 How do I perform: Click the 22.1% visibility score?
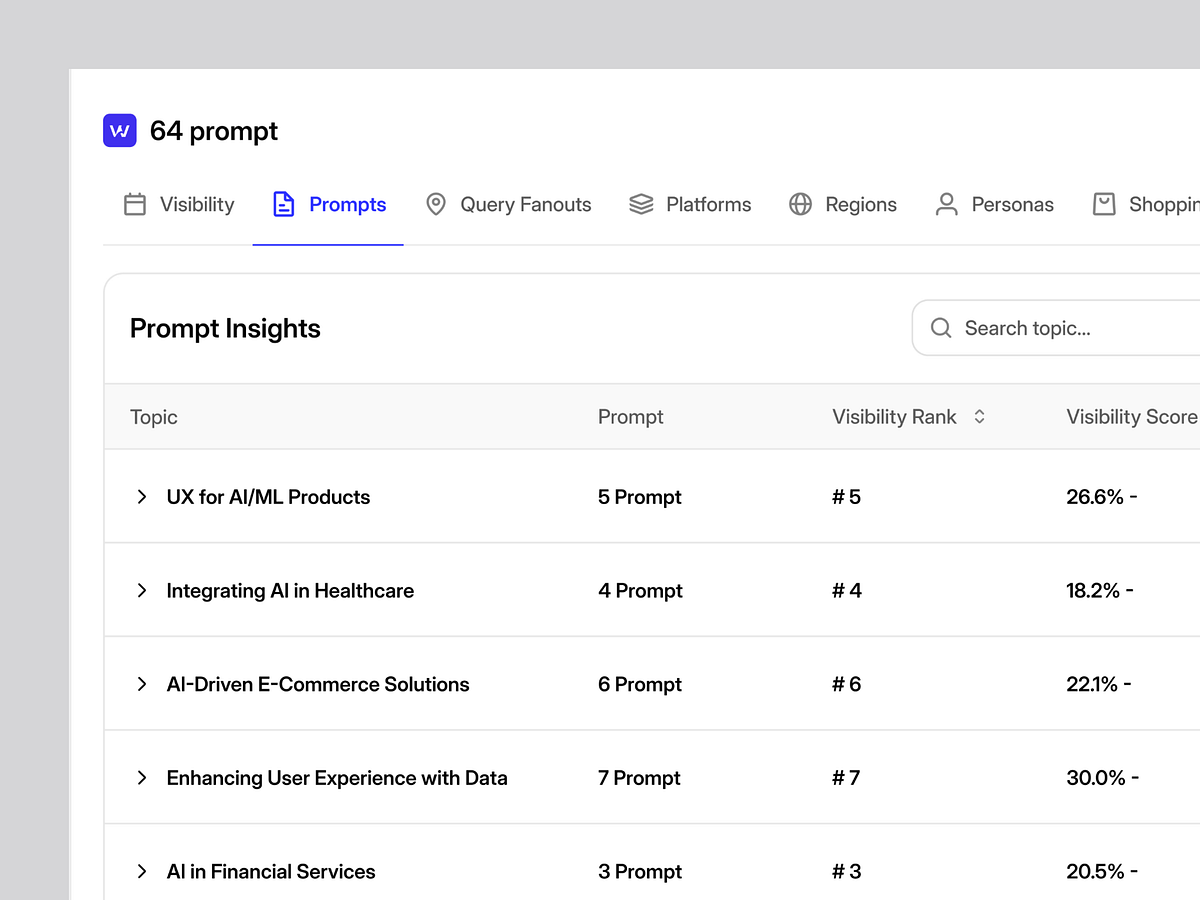coord(1092,684)
